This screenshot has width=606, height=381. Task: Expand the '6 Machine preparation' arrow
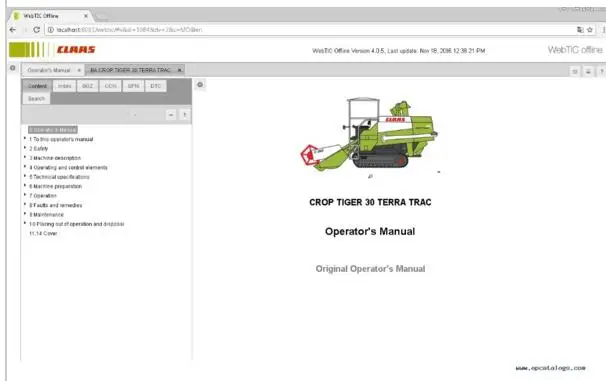pos(25,185)
